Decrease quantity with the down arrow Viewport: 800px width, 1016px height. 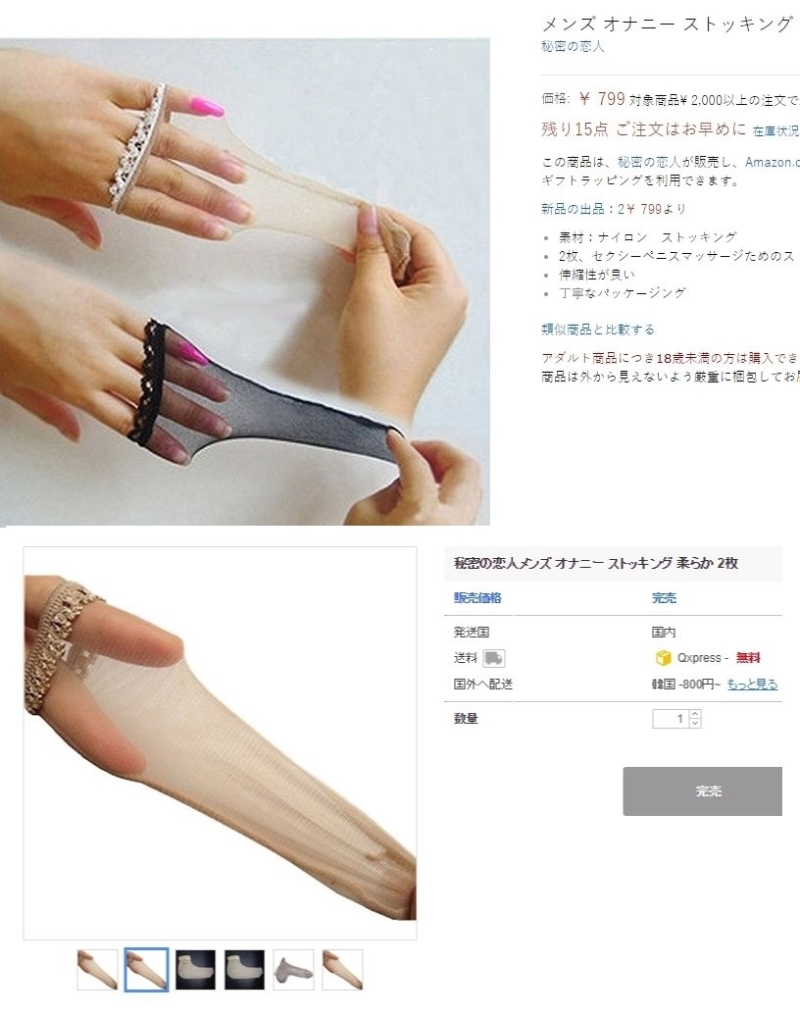695,723
